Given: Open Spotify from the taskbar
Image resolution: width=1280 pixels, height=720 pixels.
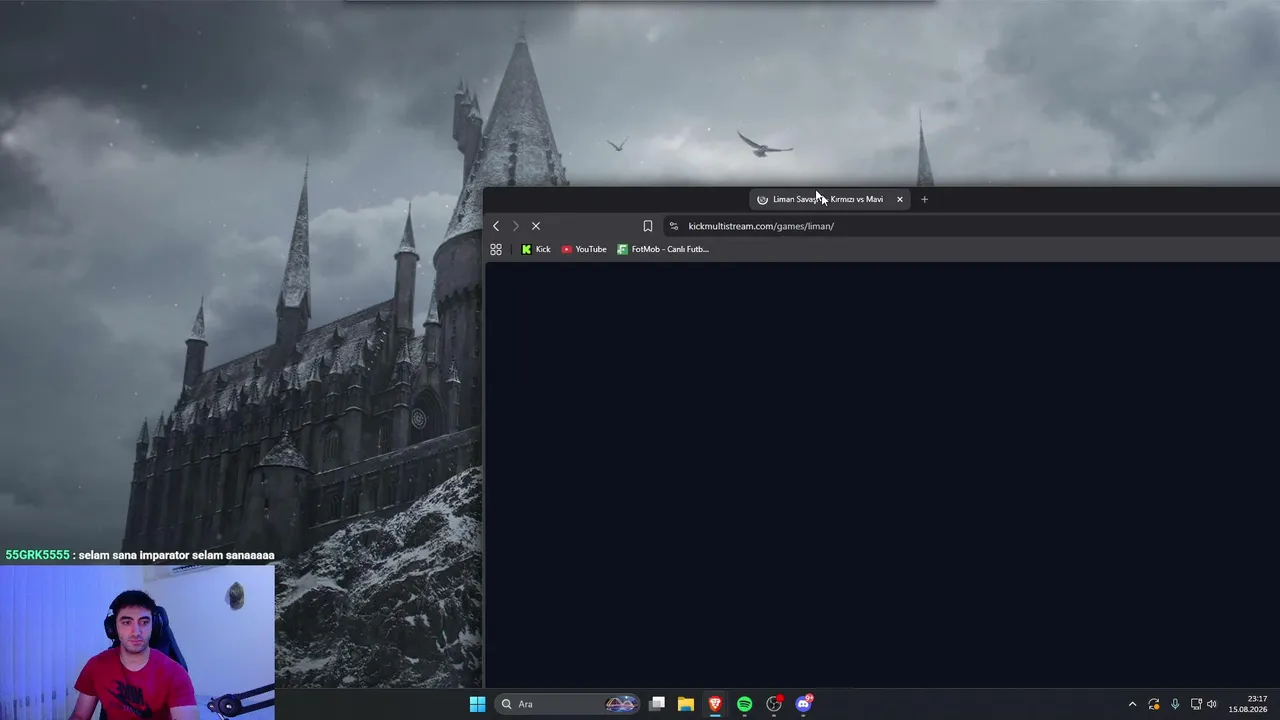Looking at the screenshot, I should [x=744, y=704].
